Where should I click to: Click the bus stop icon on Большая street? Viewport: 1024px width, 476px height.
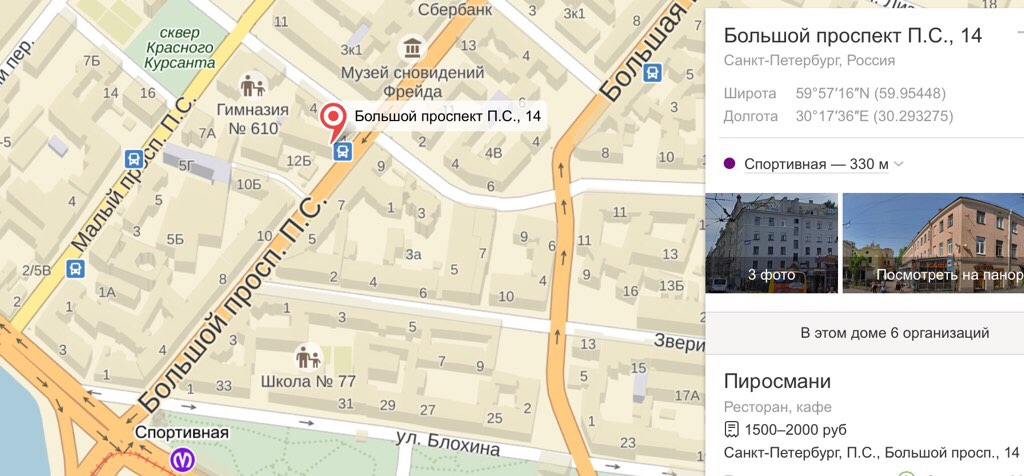coord(653,72)
